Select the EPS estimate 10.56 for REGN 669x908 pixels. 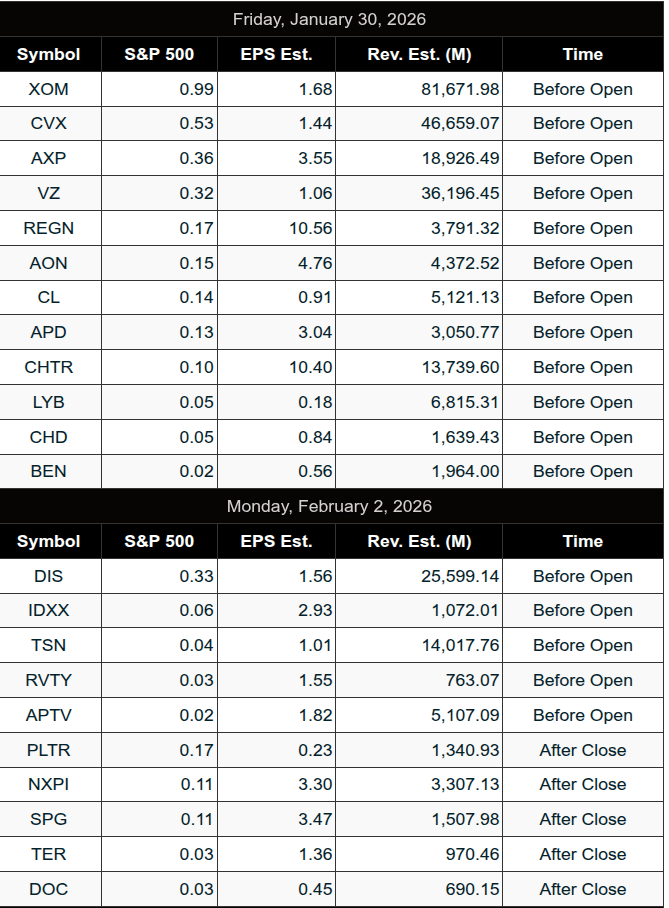click(310, 228)
